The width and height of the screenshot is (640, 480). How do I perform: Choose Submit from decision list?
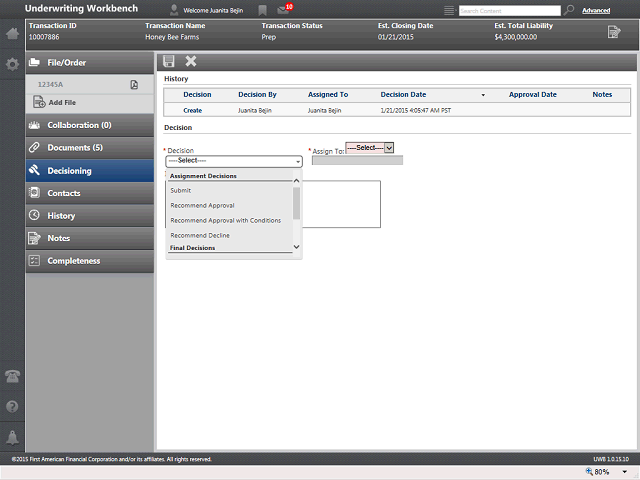coord(181,191)
